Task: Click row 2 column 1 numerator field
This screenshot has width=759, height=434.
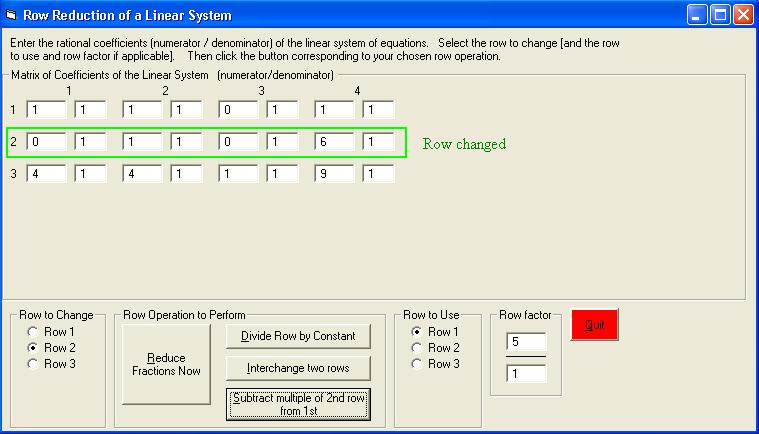Action: (x=46, y=142)
